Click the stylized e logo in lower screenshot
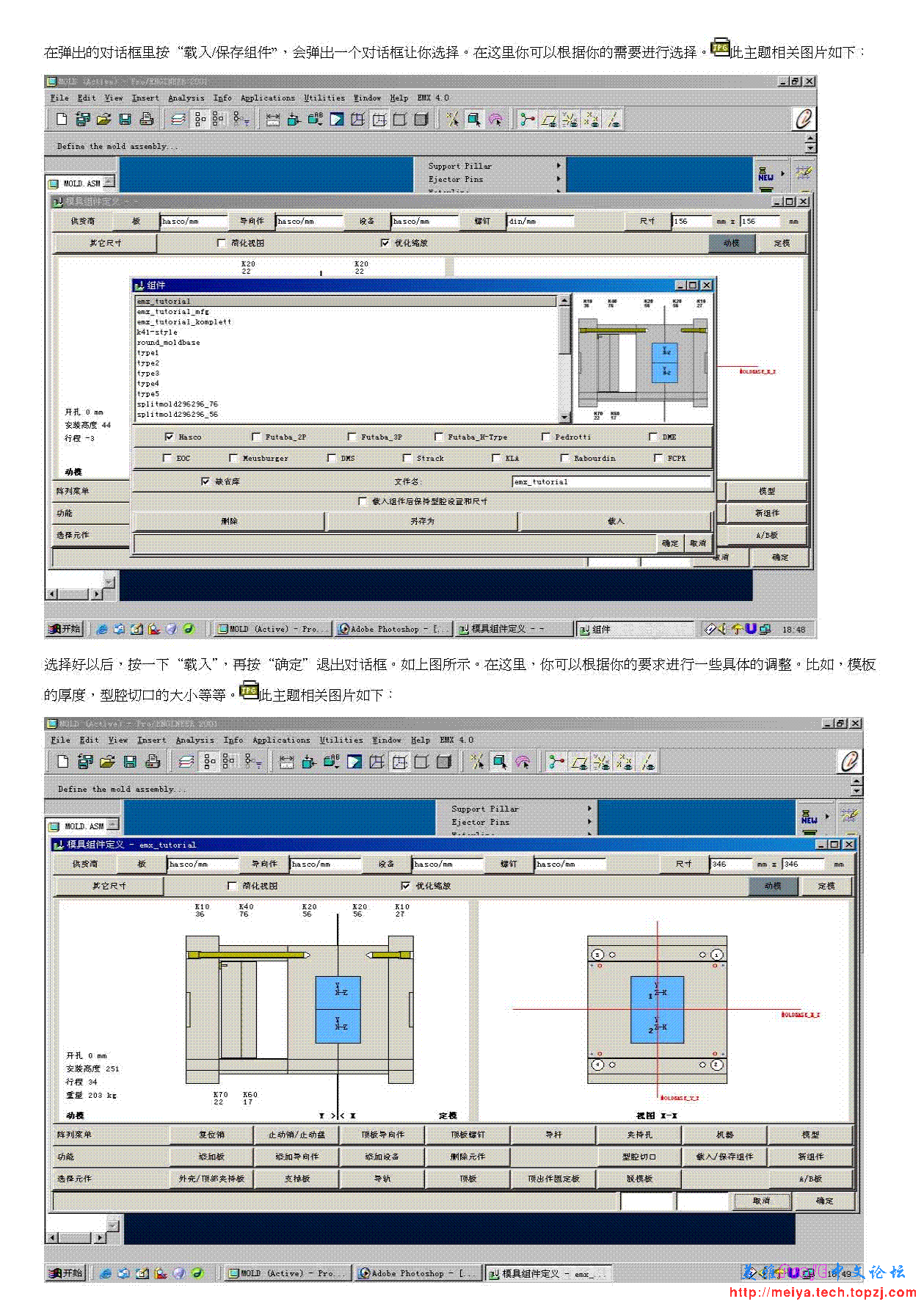 pos(849,762)
